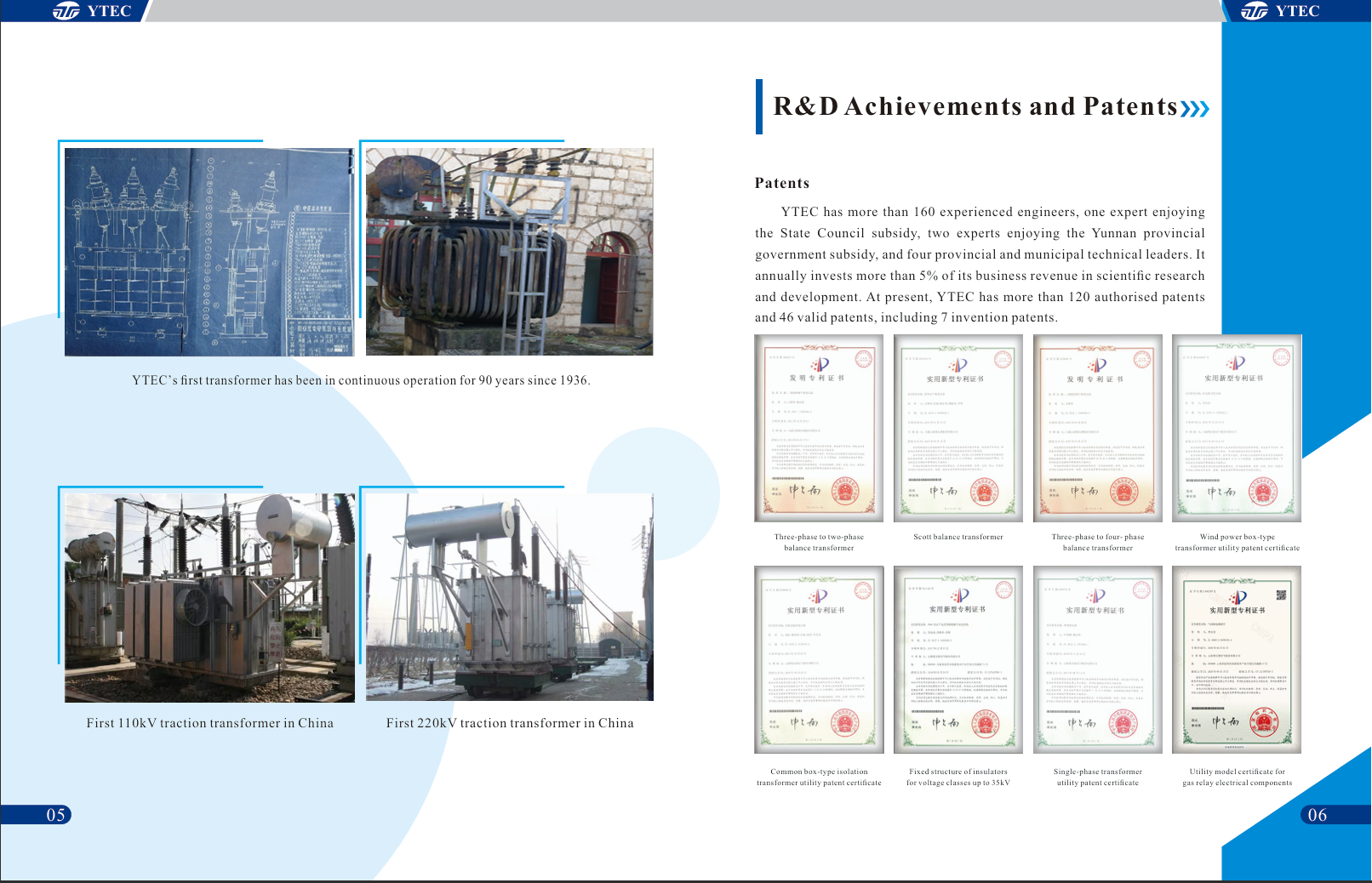The height and width of the screenshot is (883, 1372).
Task: Click the YTEC logo in top-right header
Action: click(1280, 11)
